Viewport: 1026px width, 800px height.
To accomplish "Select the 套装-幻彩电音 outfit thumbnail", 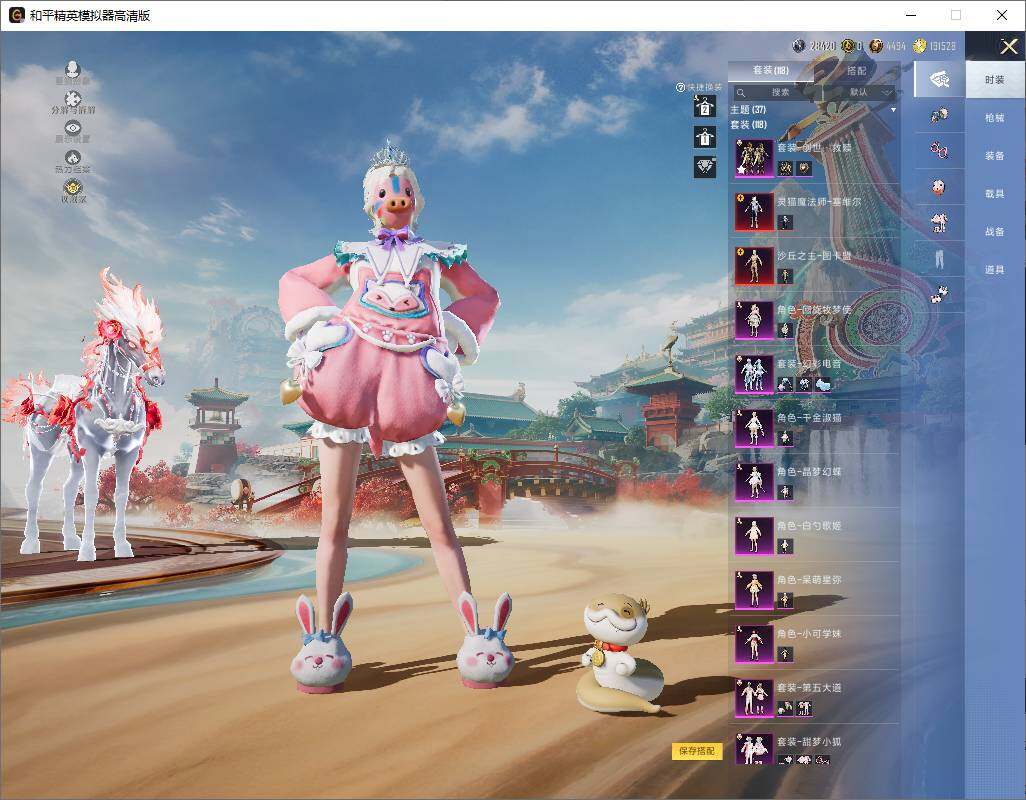I will 754,373.
